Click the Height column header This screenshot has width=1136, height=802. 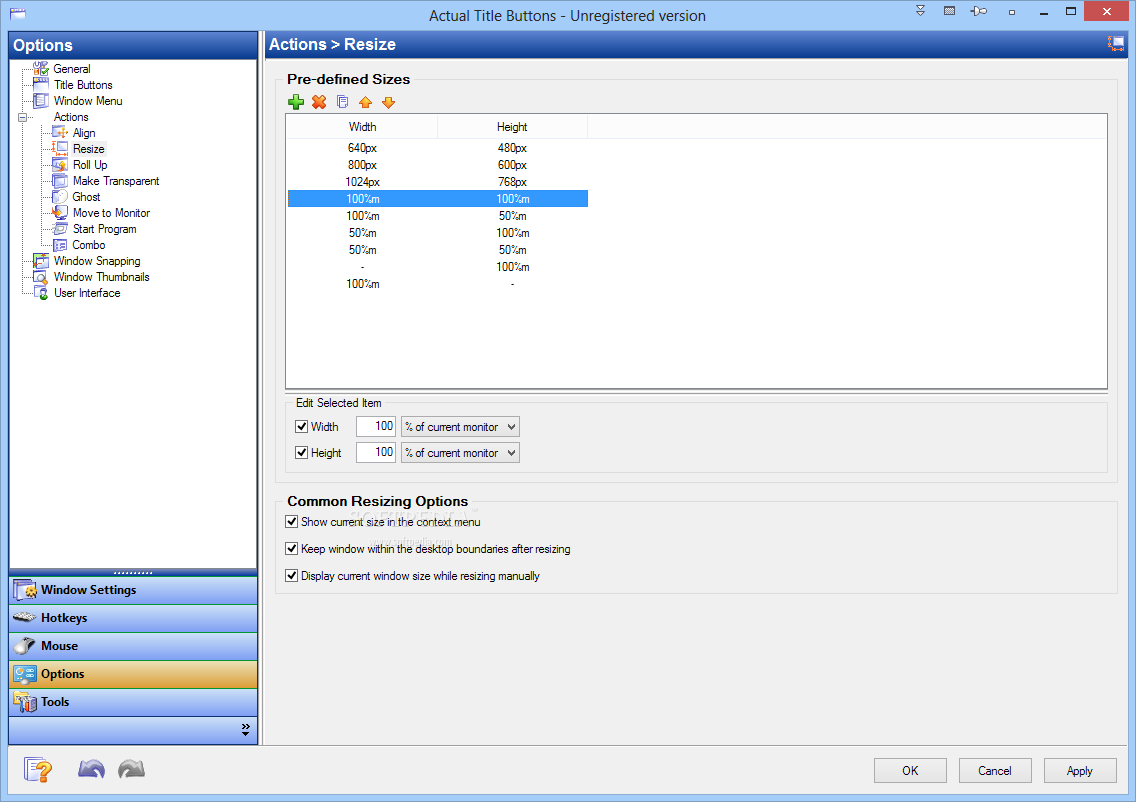pyautogui.click(x=512, y=127)
